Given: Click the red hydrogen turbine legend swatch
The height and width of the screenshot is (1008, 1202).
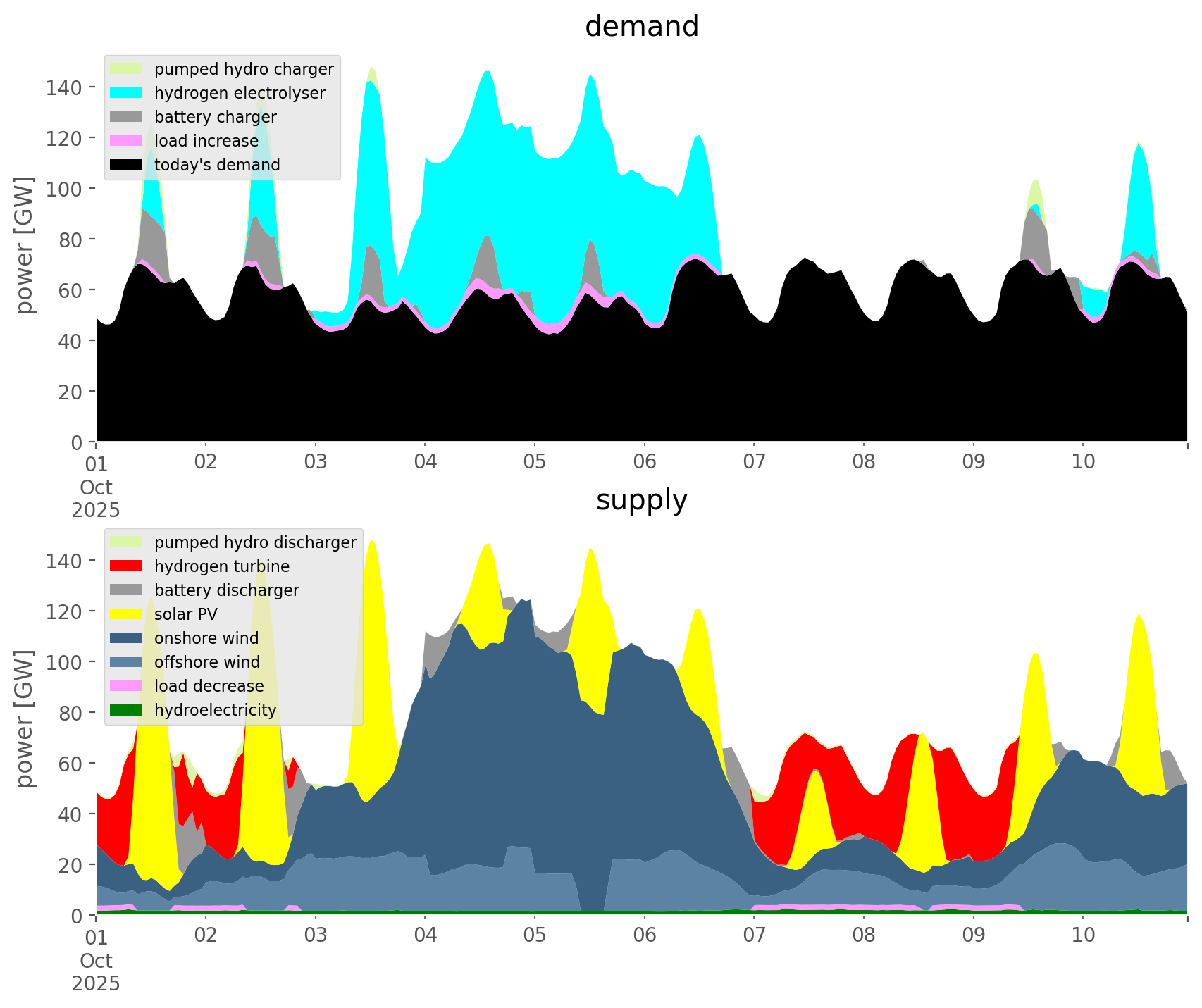Looking at the screenshot, I should pos(126,566).
